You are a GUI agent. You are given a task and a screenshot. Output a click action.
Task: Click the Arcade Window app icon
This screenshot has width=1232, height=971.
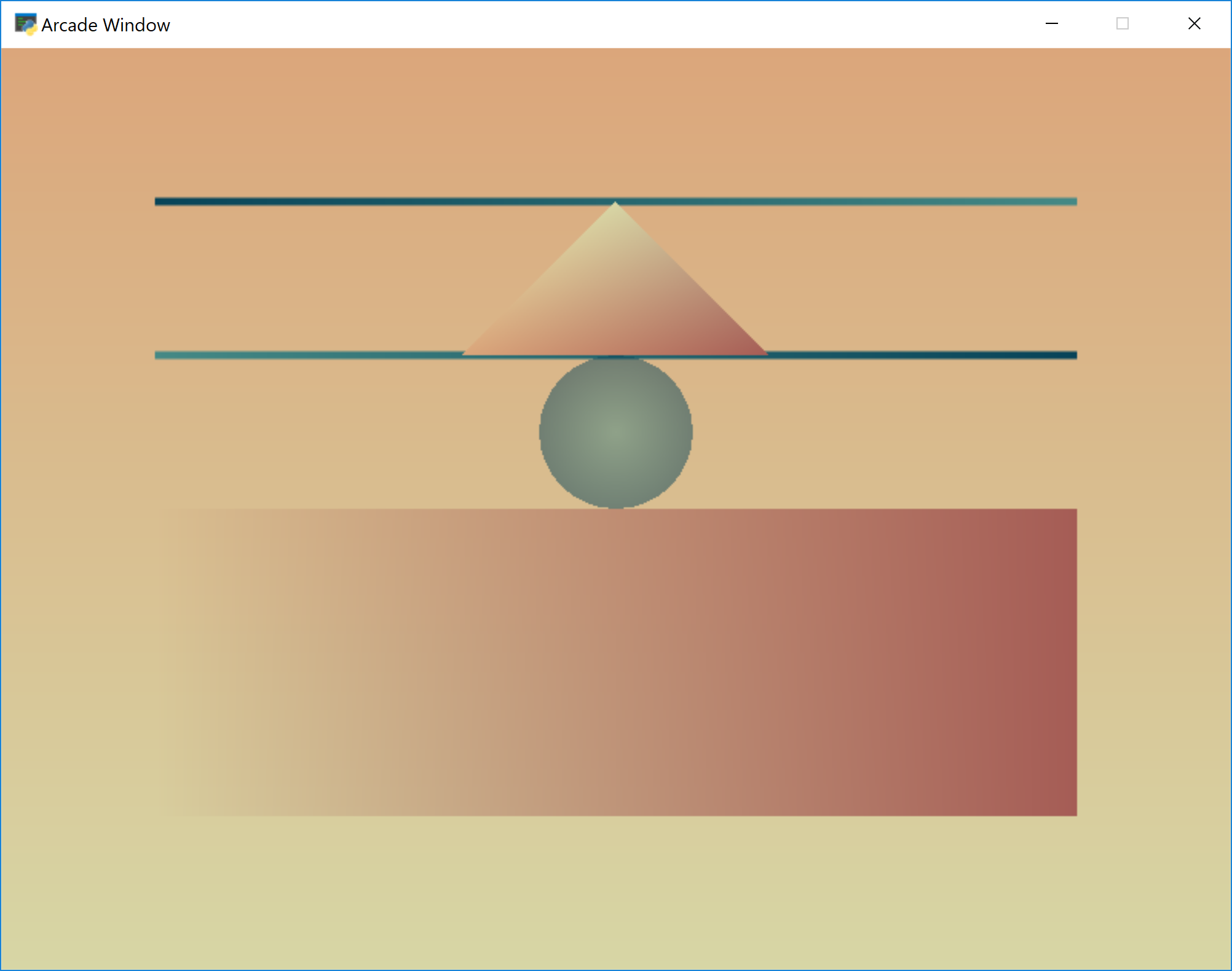(25, 25)
